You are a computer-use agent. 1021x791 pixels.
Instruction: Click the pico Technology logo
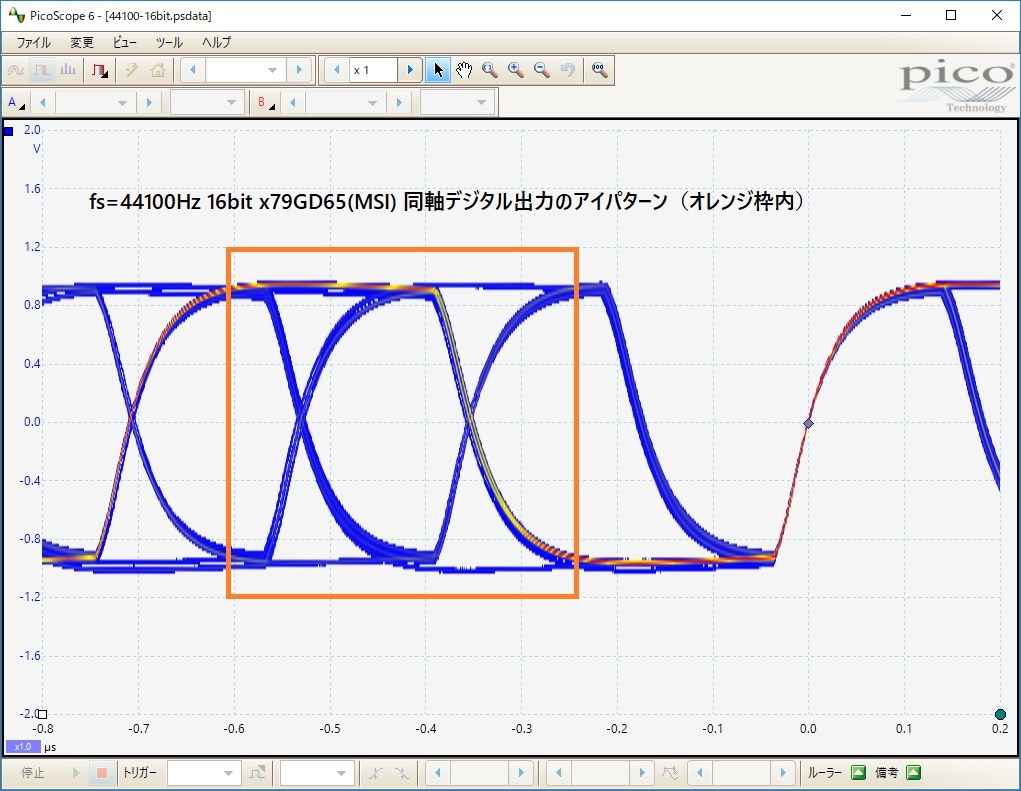coord(957,85)
